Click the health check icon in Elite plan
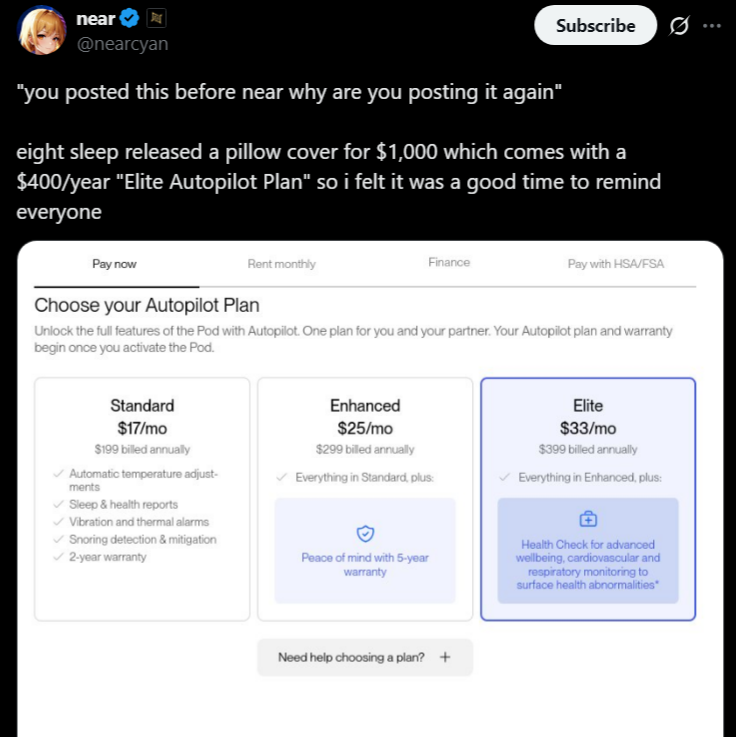 (x=588, y=519)
